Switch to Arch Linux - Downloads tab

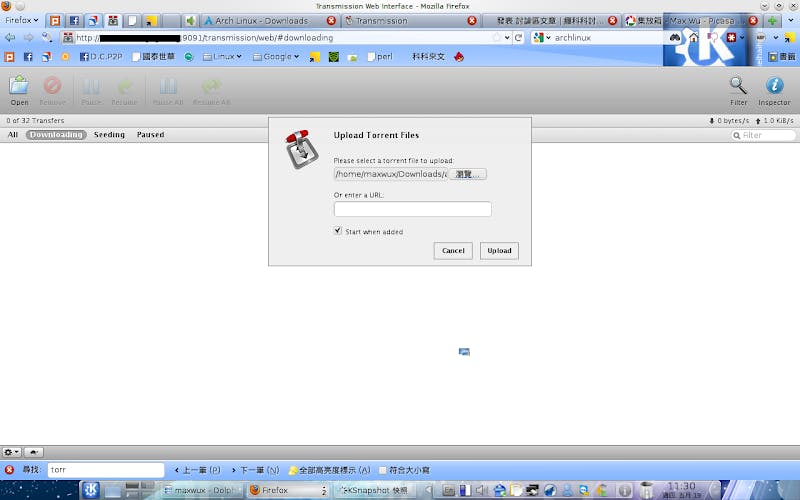point(270,20)
